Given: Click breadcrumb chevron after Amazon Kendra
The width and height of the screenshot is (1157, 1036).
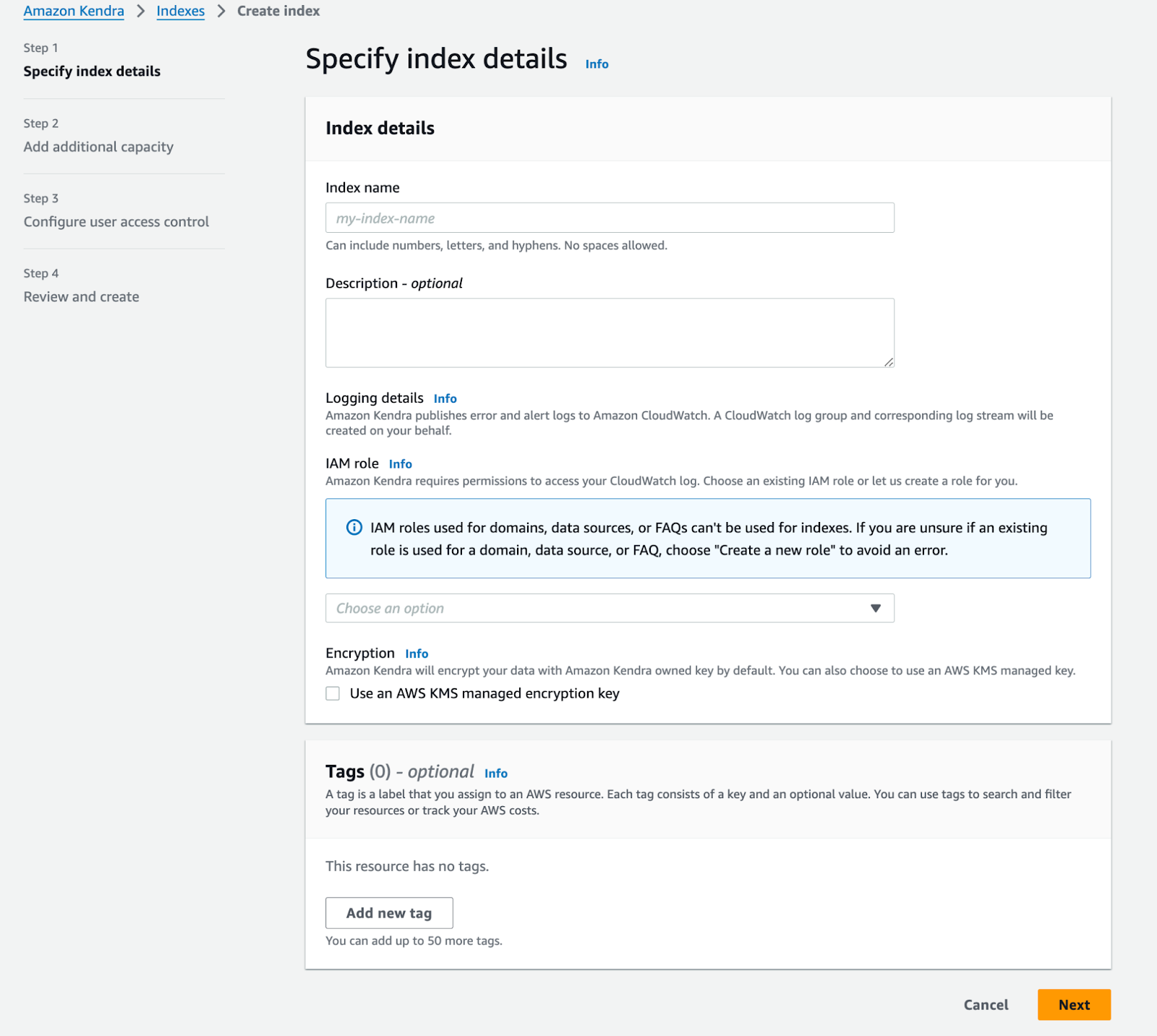Looking at the screenshot, I should [x=141, y=12].
